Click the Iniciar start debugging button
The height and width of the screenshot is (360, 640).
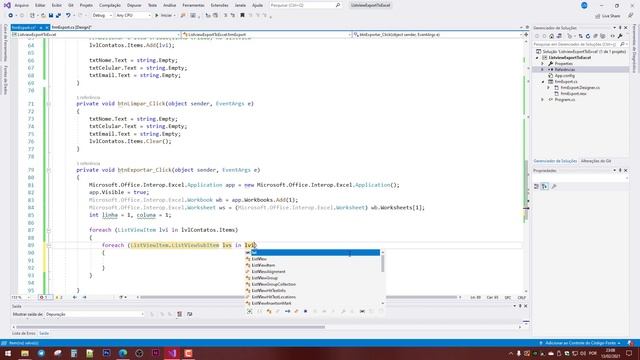click(x=165, y=16)
